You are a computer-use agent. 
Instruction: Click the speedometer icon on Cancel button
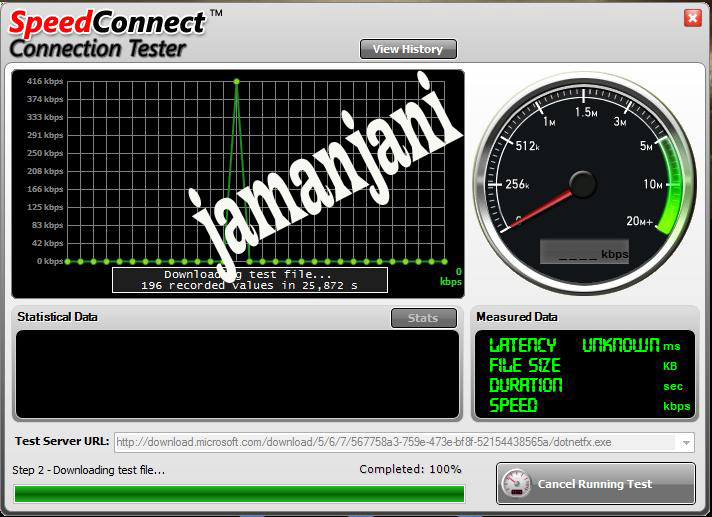tap(516, 484)
